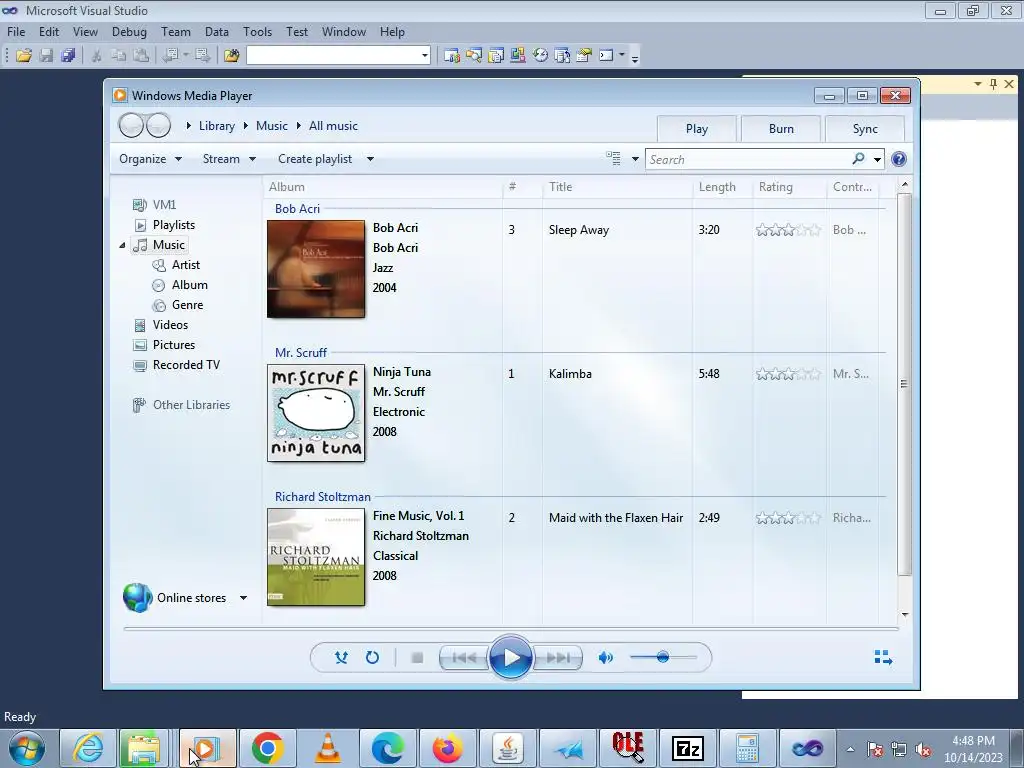The height and width of the screenshot is (768, 1024).
Task: Open Microsoft Edge from the taskbar
Action: point(387,748)
